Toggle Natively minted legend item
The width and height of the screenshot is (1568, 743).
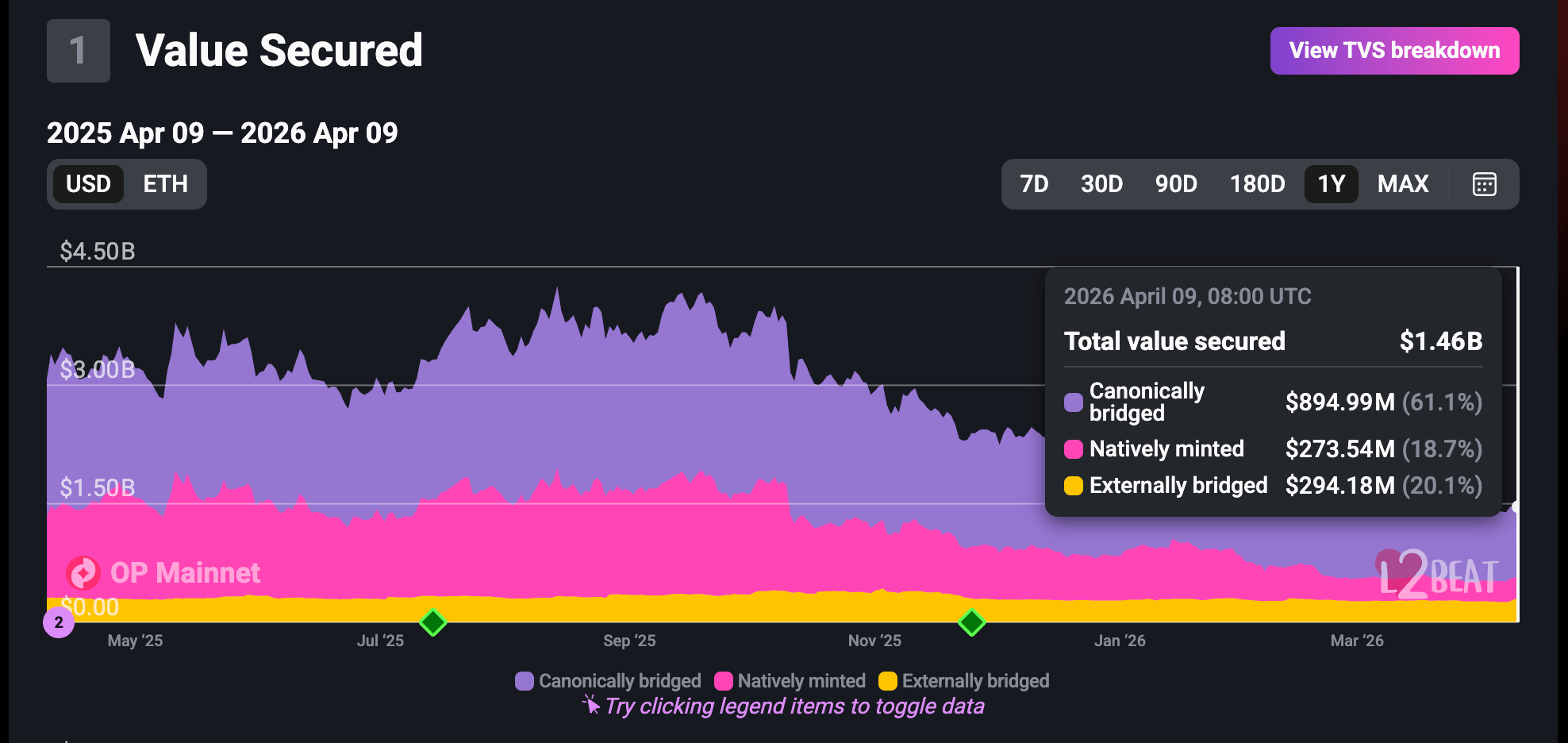coord(790,681)
